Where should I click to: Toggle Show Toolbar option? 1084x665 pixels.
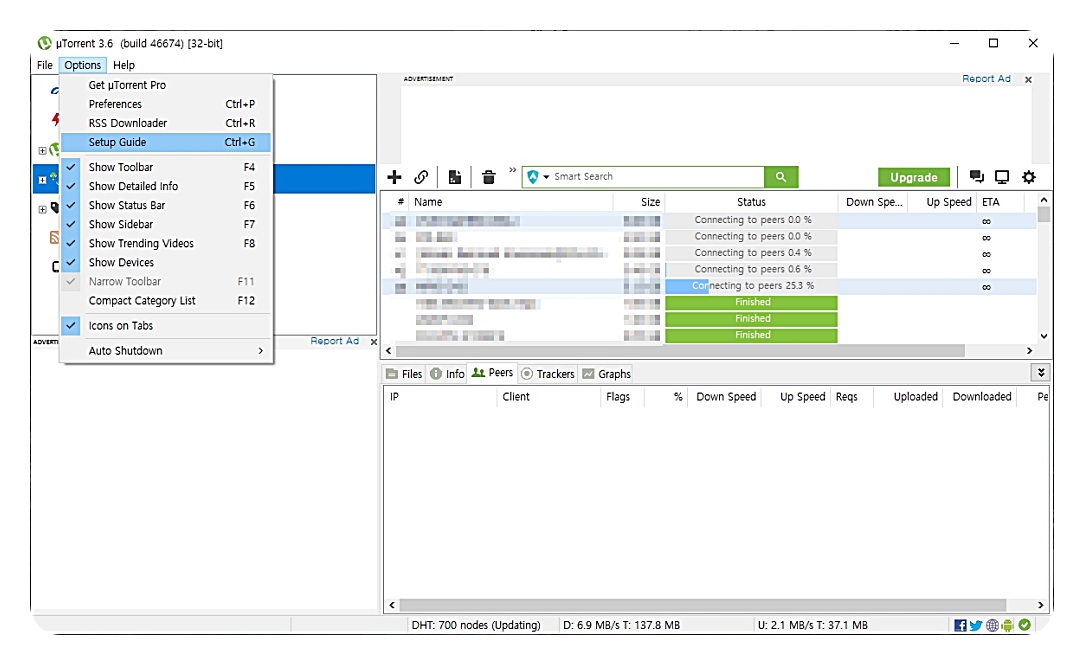(166, 167)
